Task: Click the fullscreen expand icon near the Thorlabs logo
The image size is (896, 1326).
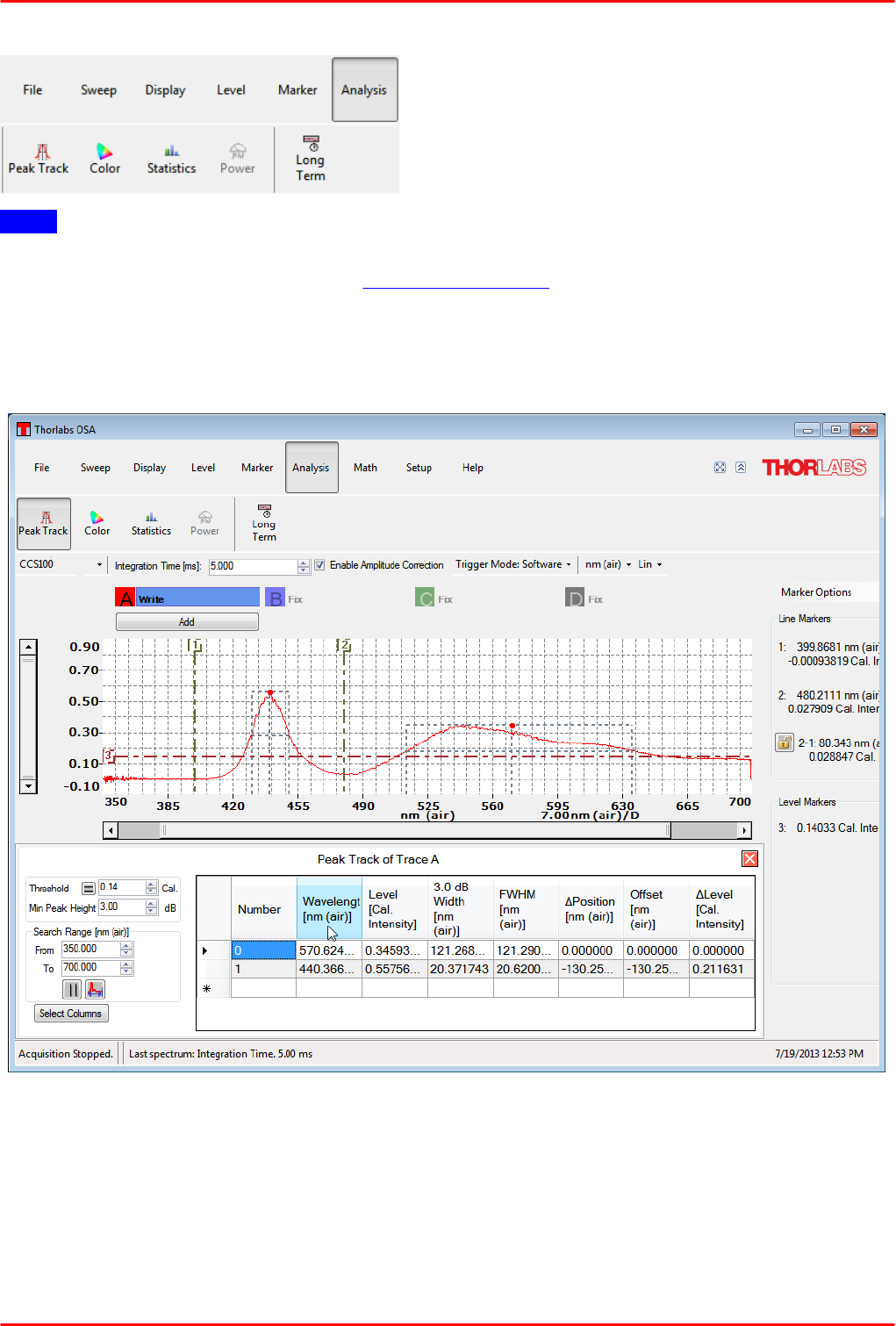Action: 720,468
